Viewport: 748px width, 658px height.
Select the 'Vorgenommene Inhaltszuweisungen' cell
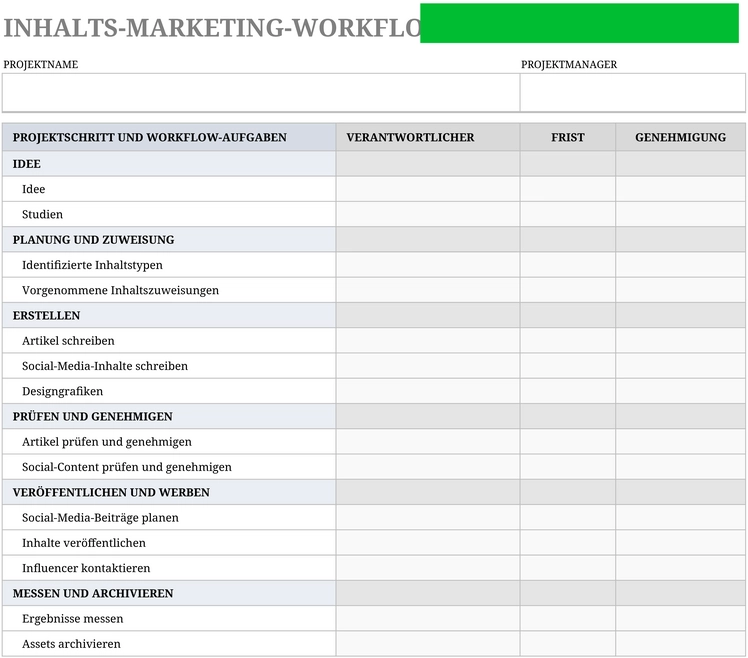[169, 291]
